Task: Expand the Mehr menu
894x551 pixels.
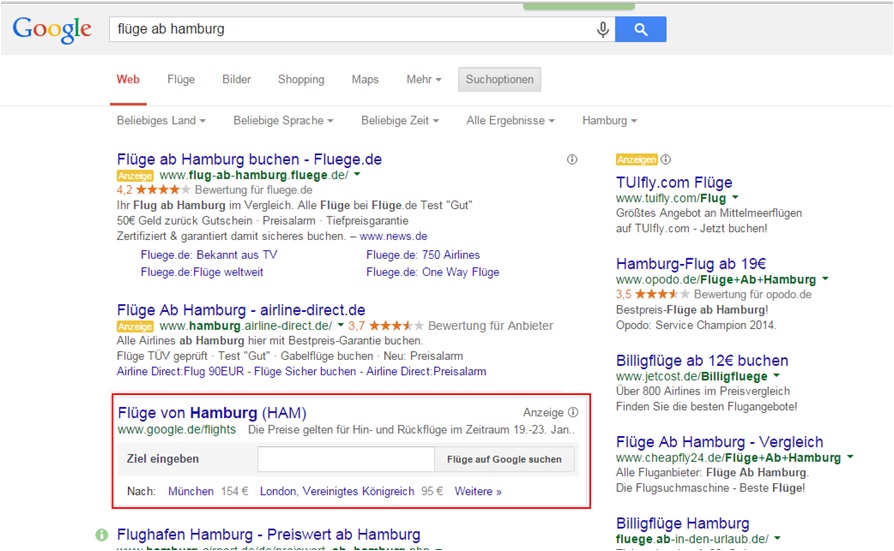Action: (x=424, y=79)
